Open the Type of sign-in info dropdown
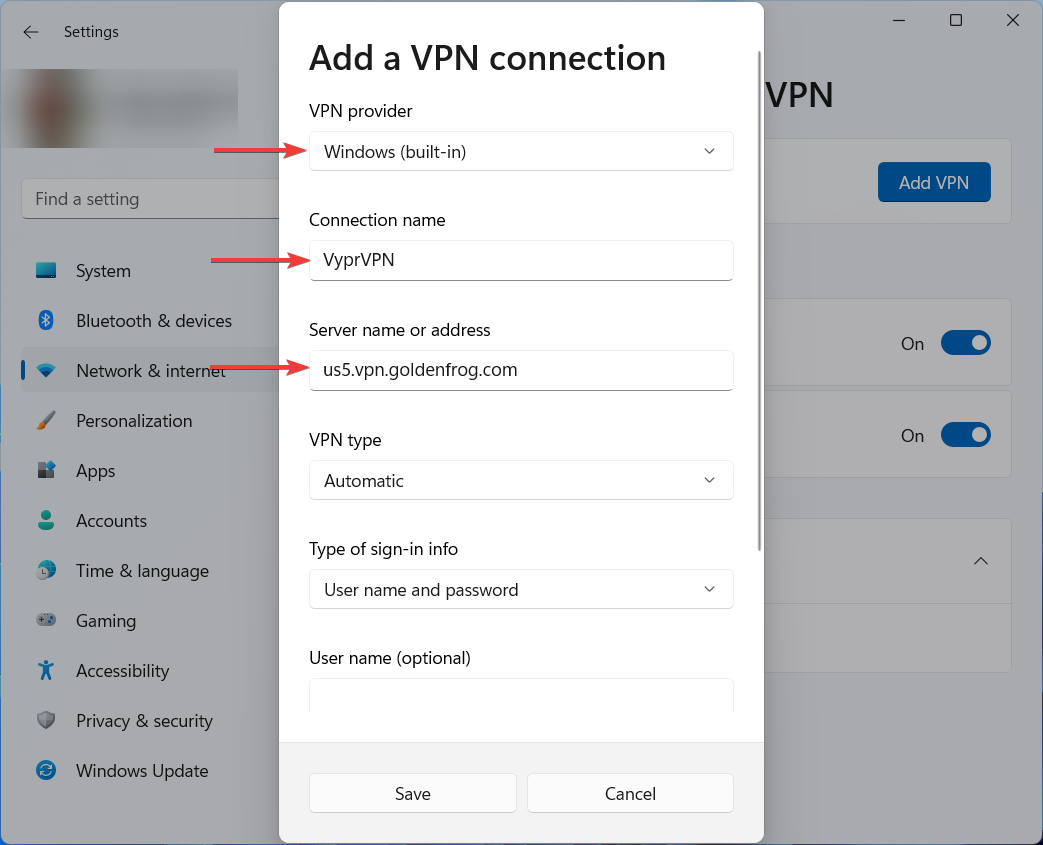Viewport: 1043px width, 845px height. point(521,590)
